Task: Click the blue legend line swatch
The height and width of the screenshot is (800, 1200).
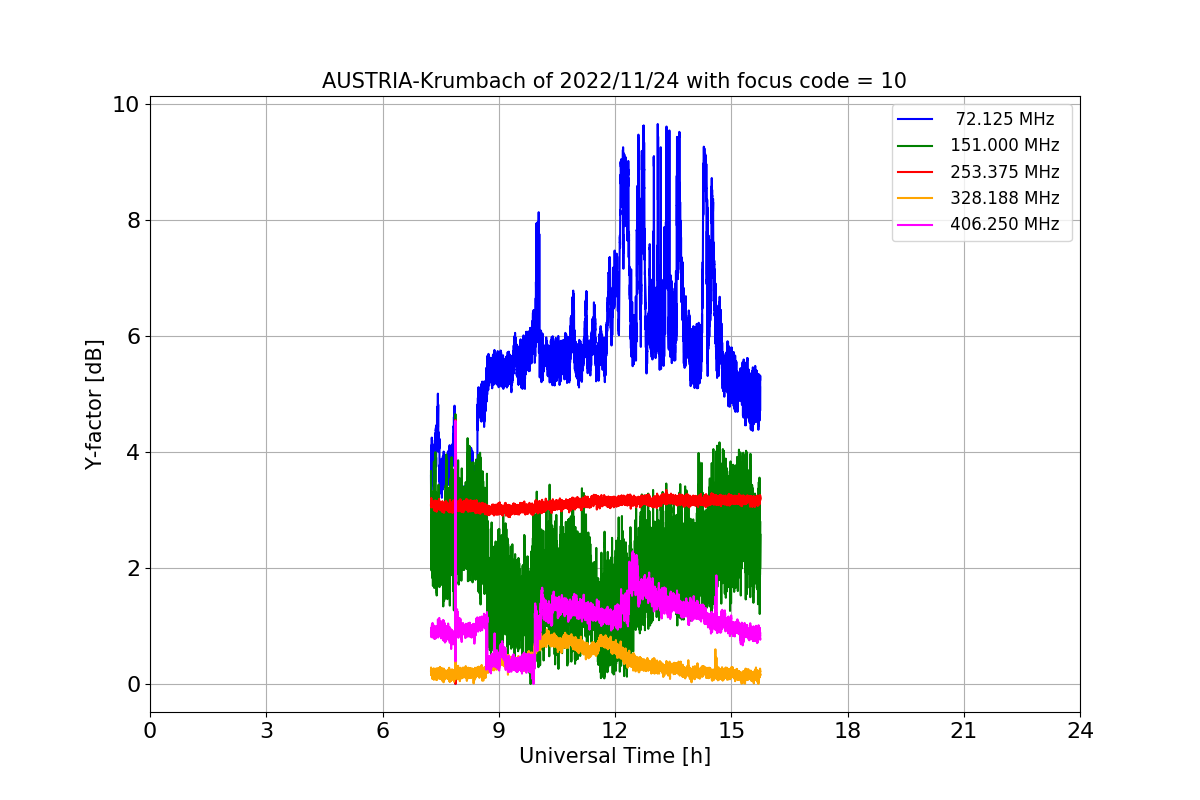Action: (x=916, y=119)
